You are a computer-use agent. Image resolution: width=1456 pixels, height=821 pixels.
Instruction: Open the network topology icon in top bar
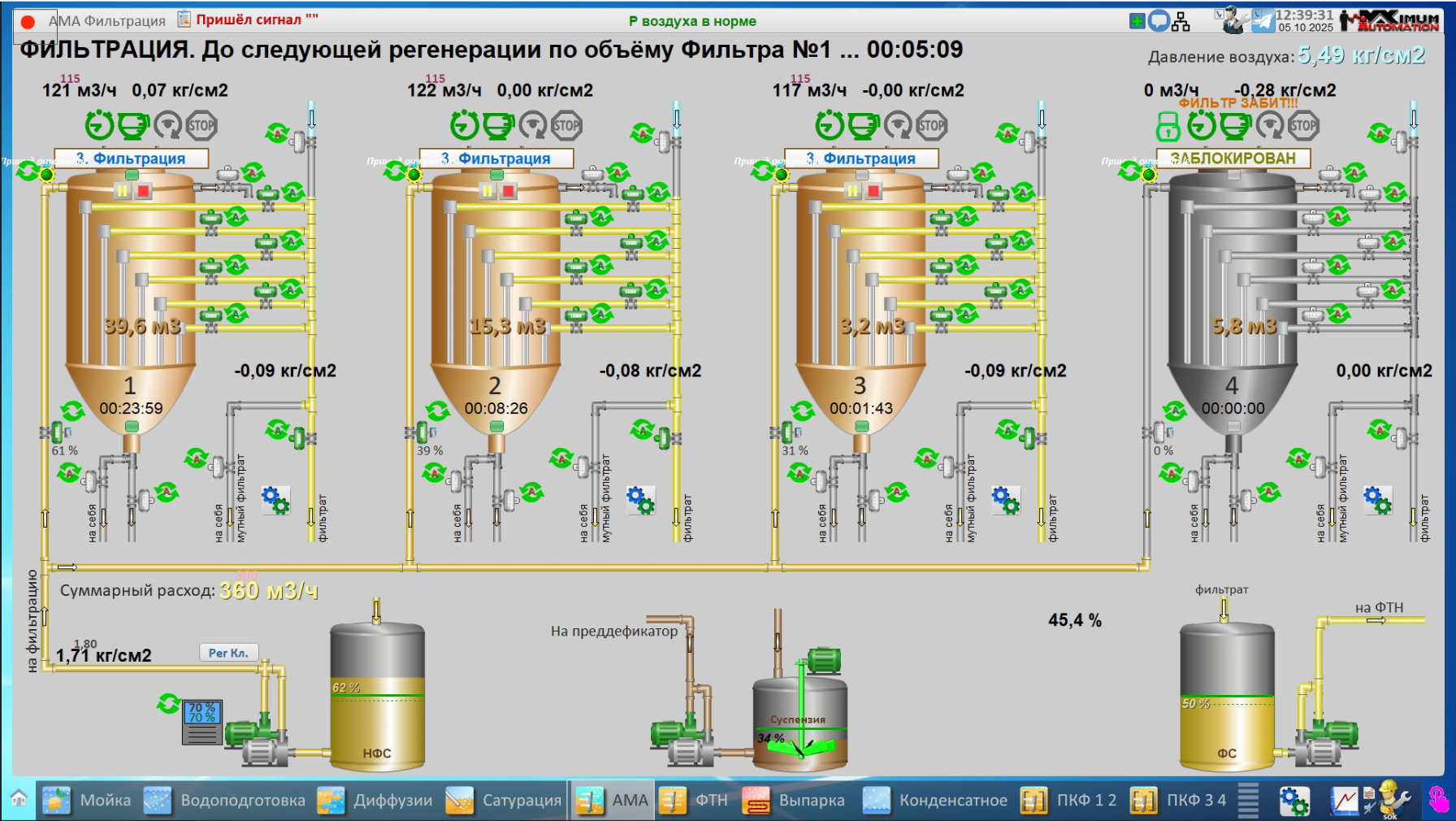point(1181,21)
